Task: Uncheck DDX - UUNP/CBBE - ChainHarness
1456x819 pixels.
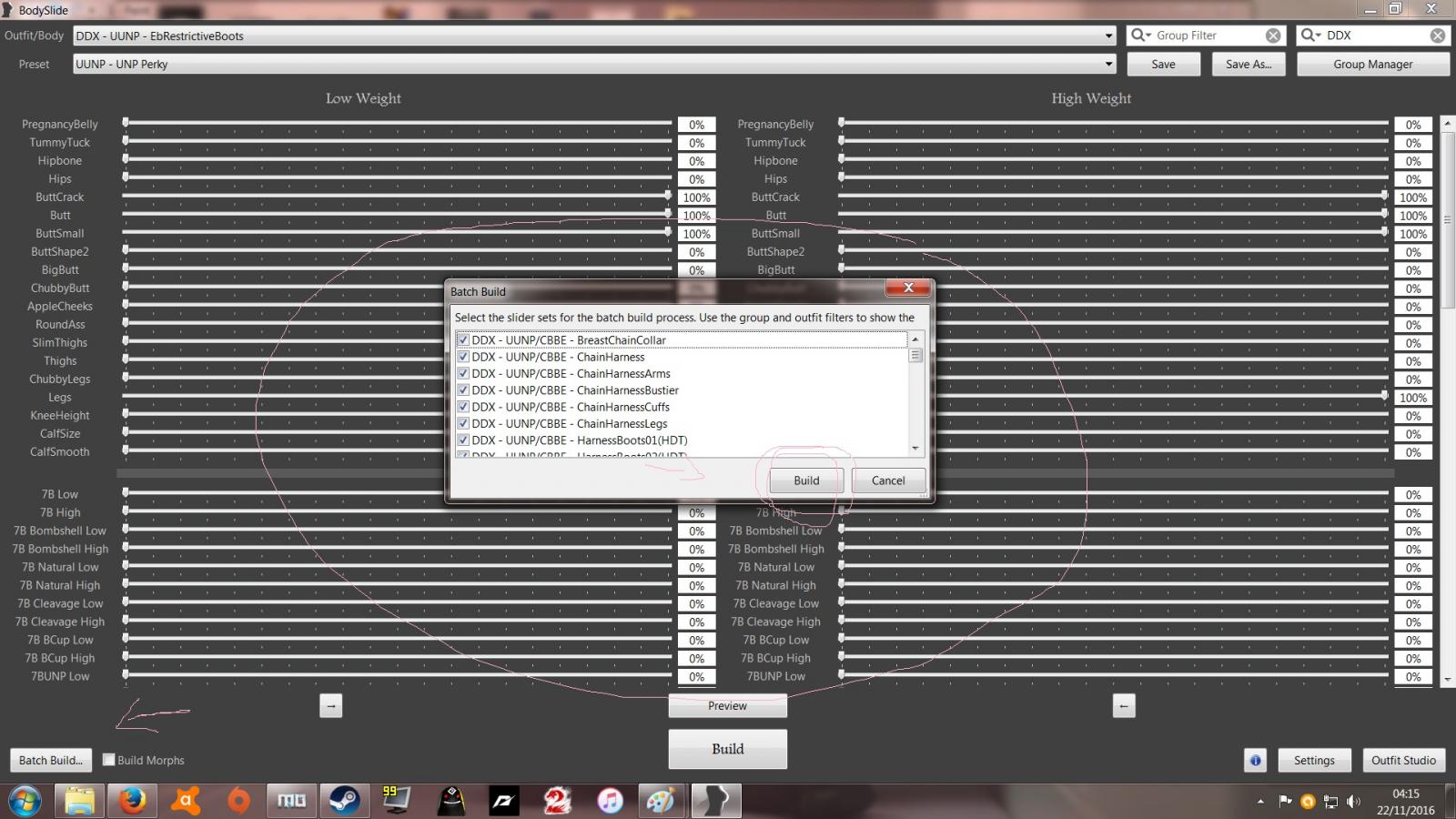Action: [462, 357]
